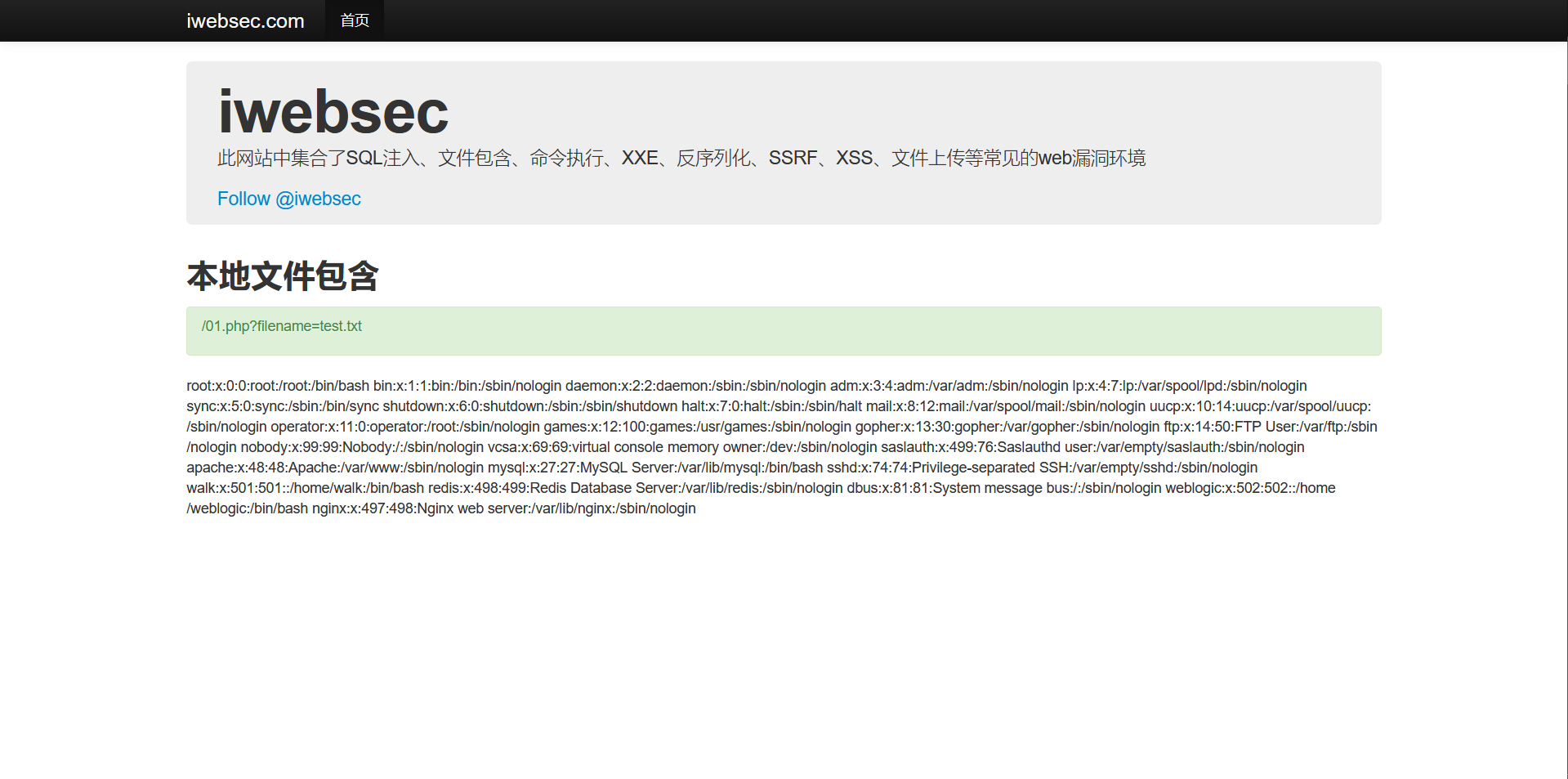Click the root:x:0:0:root entry in output
This screenshot has height=779, width=1568.
pos(278,386)
